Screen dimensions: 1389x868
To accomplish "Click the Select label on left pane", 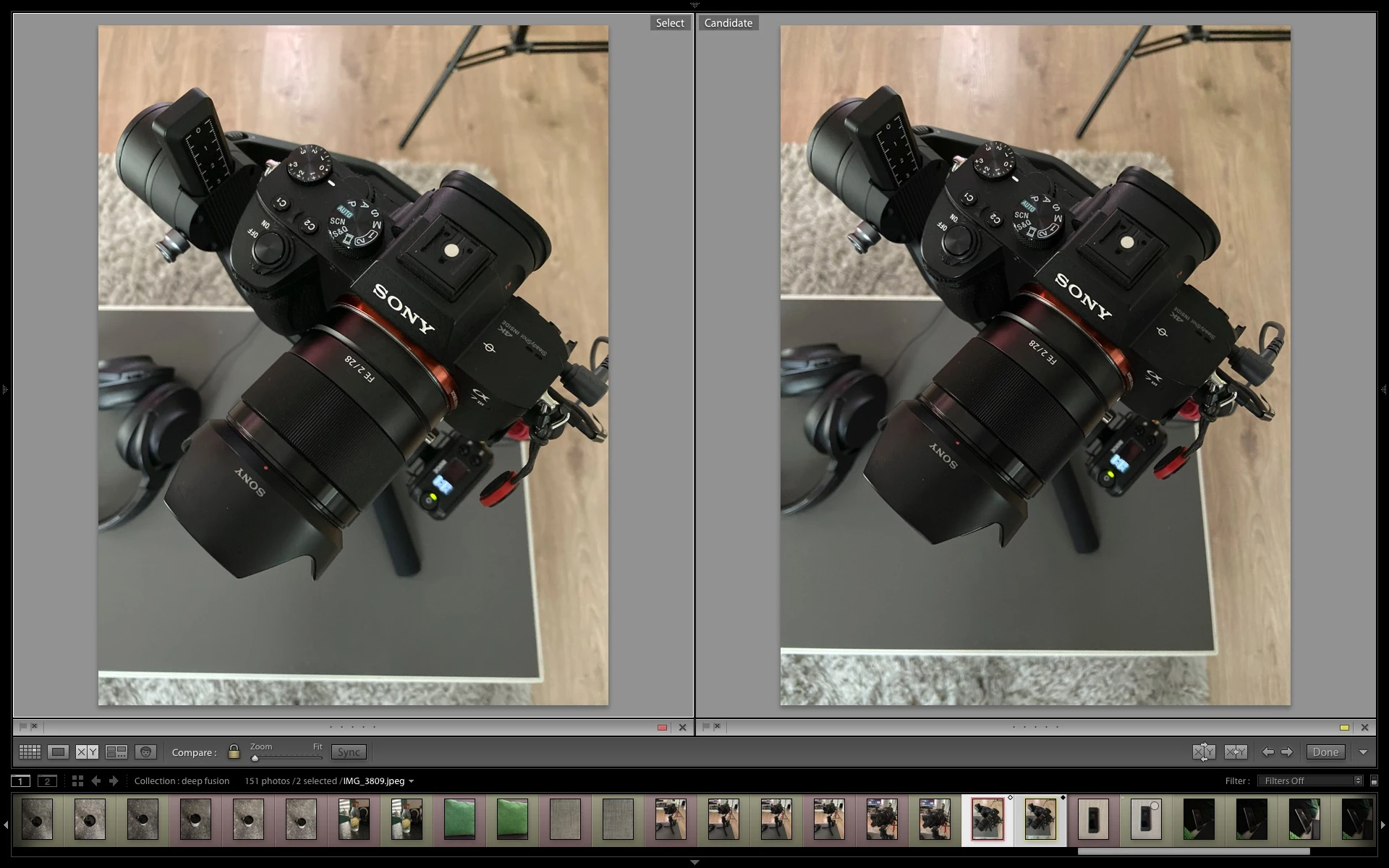I will click(x=670, y=23).
